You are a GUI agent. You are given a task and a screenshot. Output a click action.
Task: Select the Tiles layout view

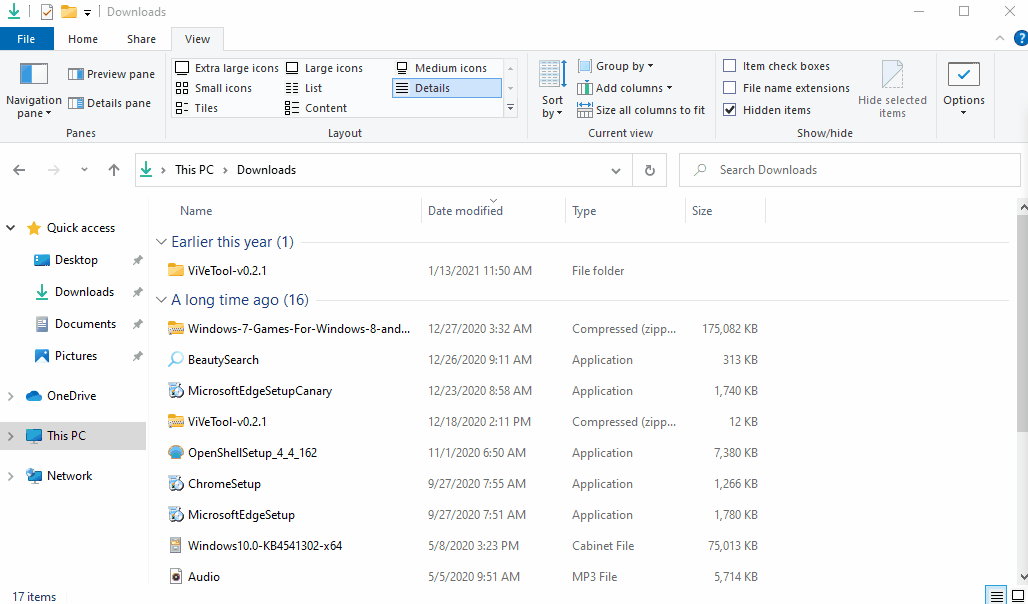point(203,108)
